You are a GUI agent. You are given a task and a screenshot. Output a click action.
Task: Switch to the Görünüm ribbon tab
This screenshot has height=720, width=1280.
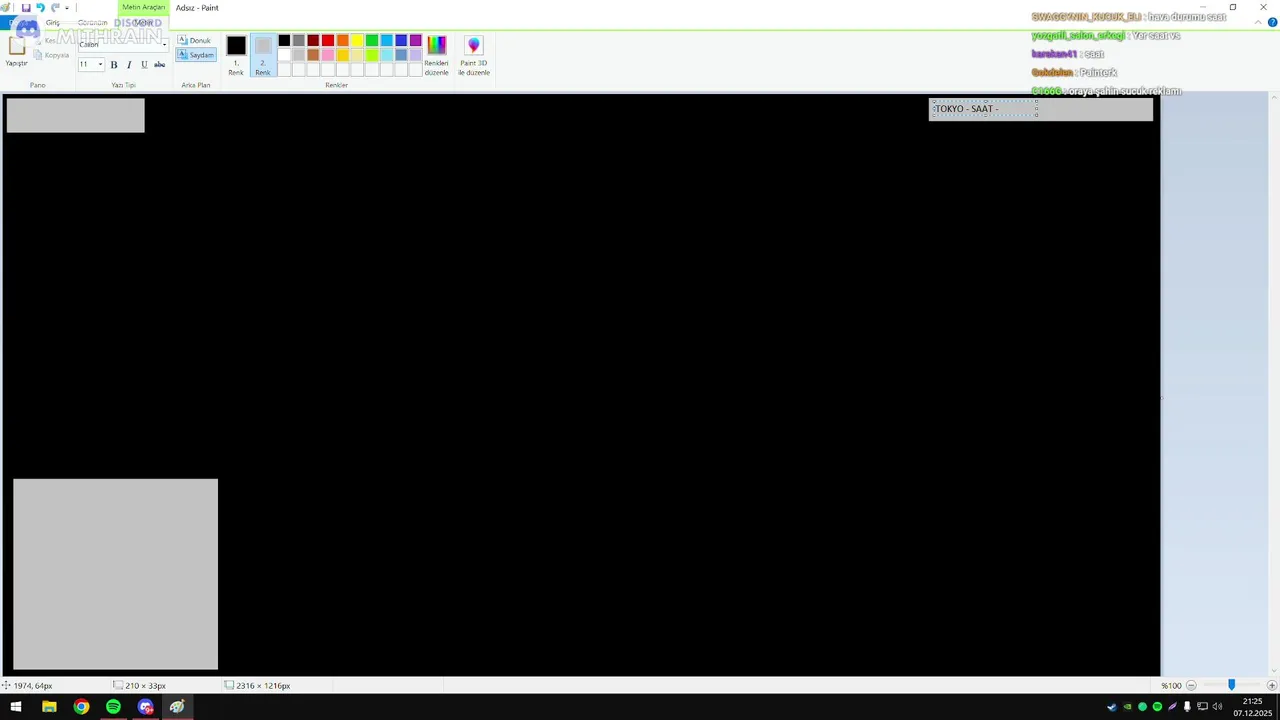click(93, 22)
